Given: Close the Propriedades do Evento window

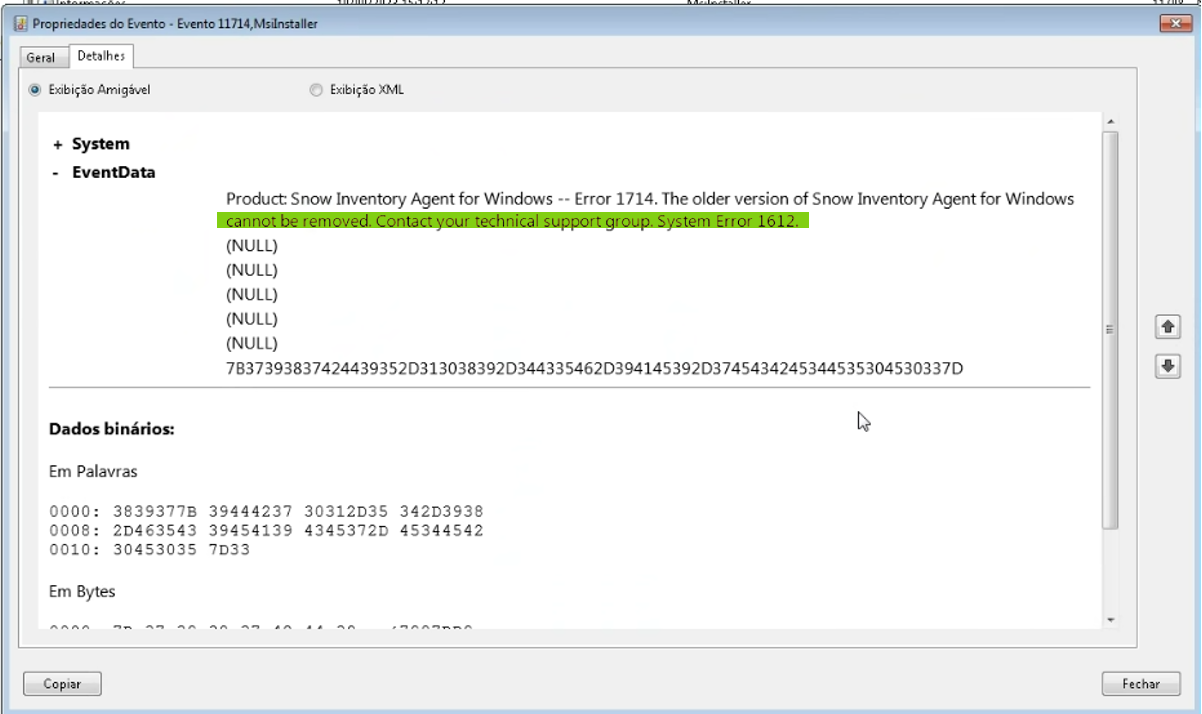Looking at the screenshot, I should 1172,22.
